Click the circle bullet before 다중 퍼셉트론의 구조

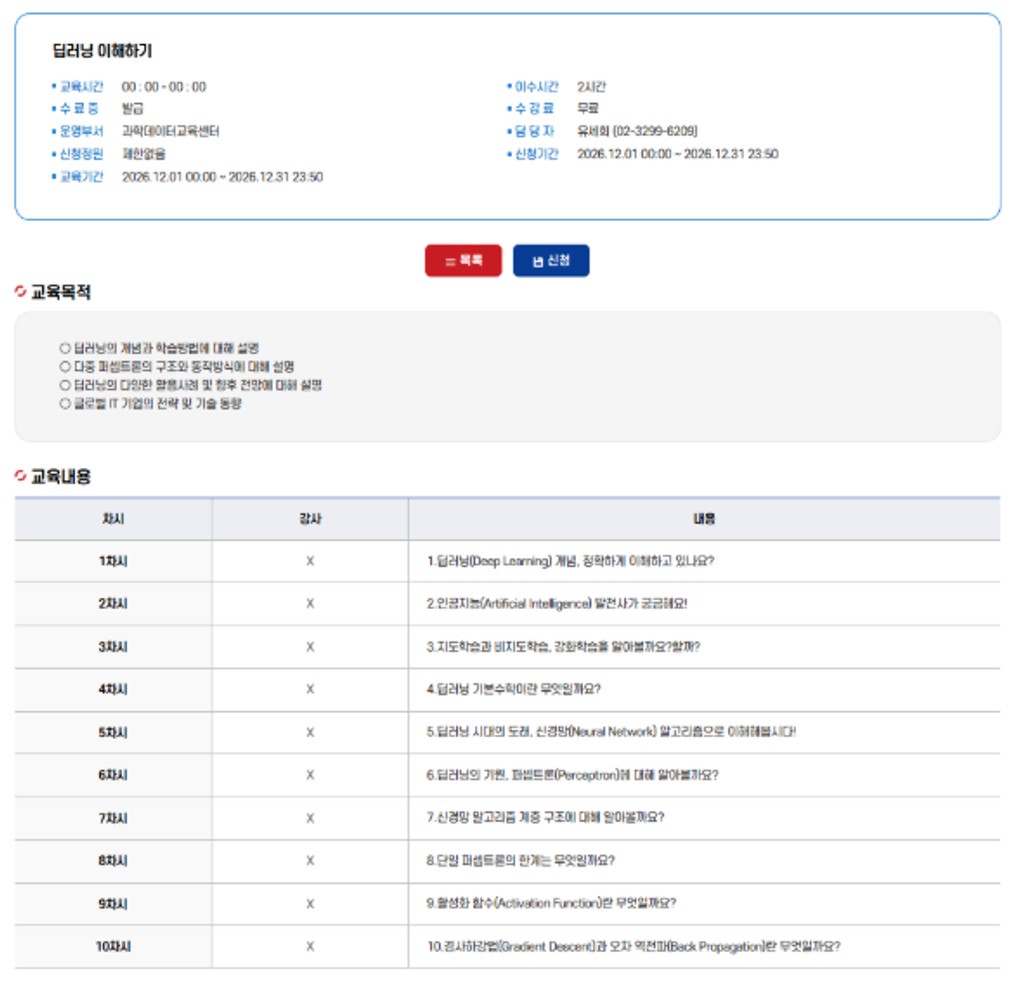tap(65, 367)
